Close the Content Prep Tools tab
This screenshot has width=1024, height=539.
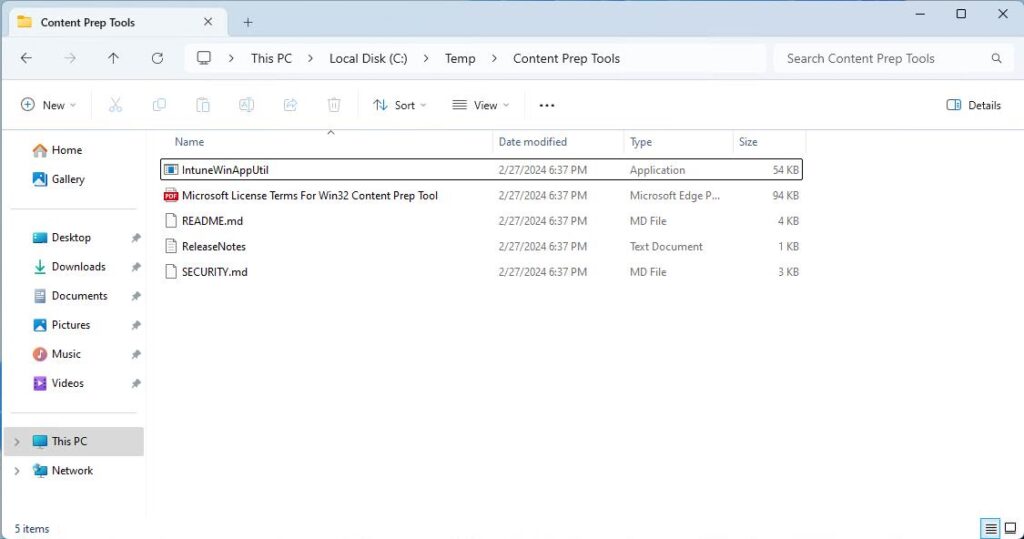208,22
